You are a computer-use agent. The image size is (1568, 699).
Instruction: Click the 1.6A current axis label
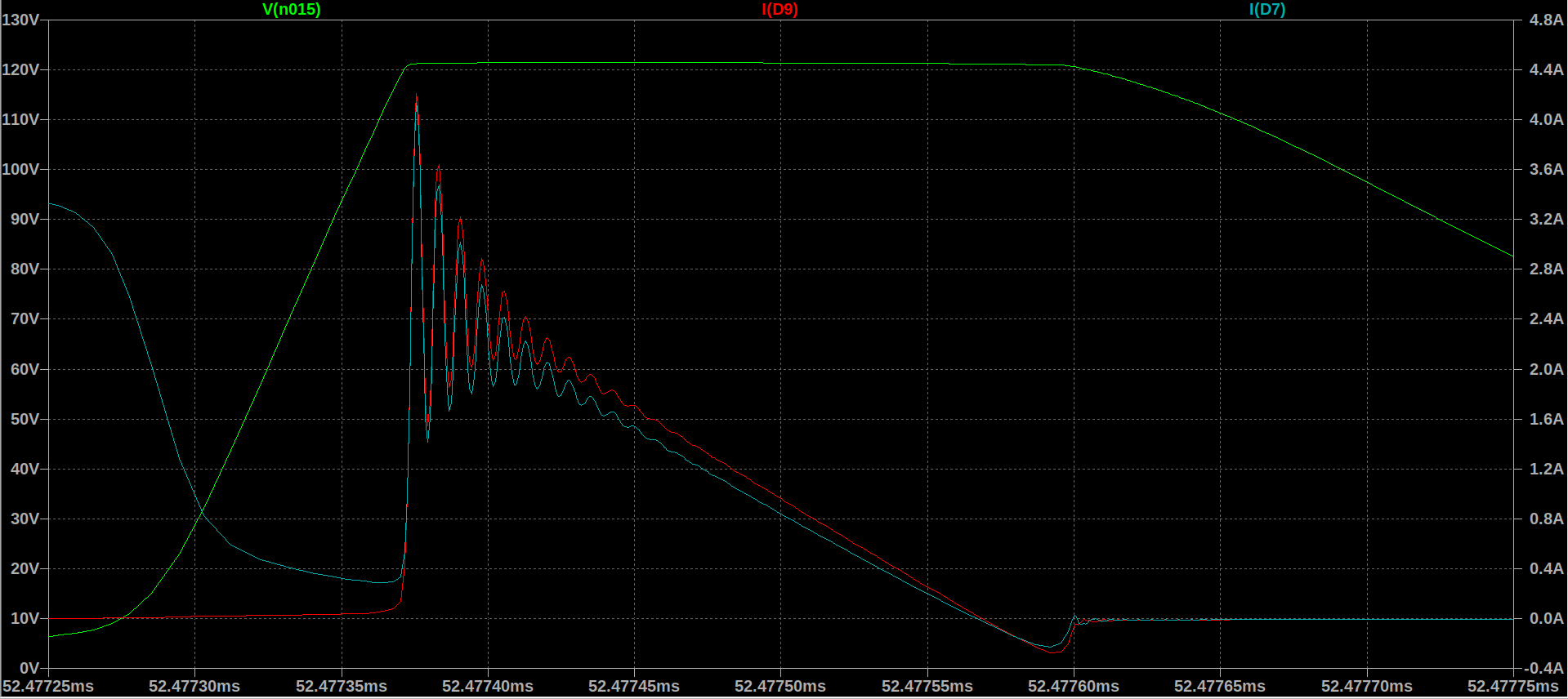[1546, 419]
